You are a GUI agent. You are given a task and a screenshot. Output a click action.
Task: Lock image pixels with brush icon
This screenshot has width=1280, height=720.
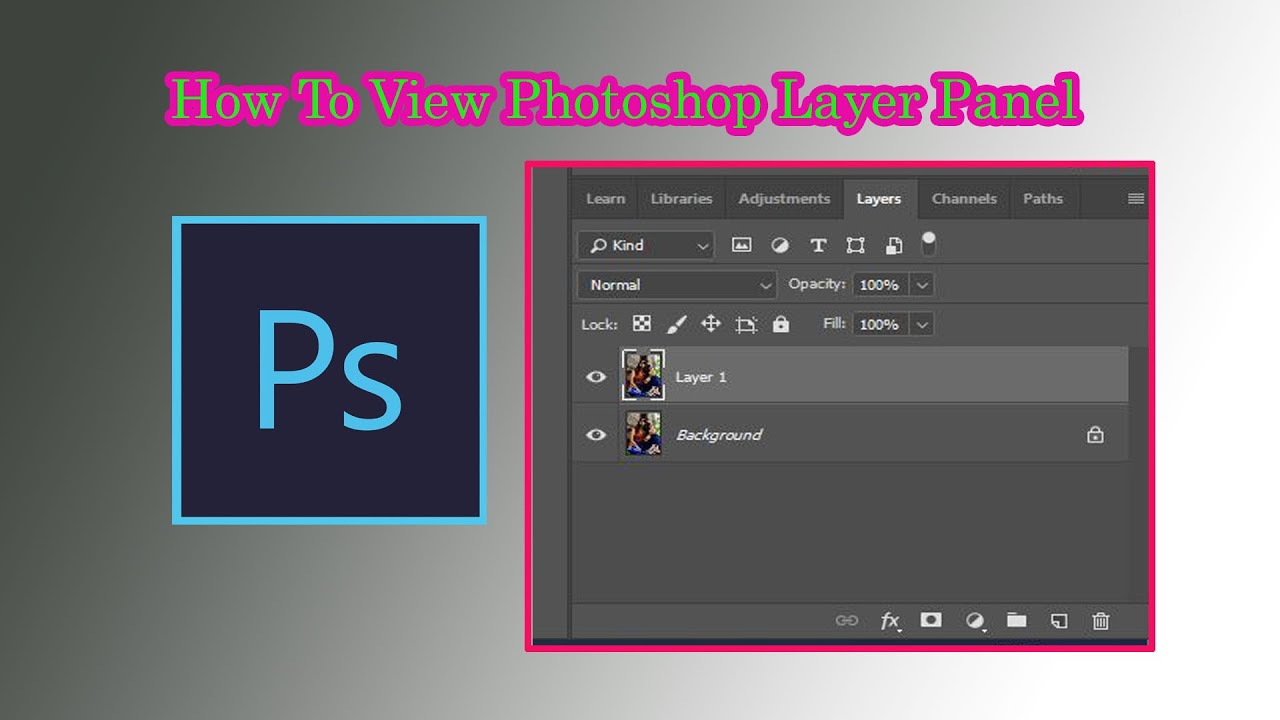677,324
